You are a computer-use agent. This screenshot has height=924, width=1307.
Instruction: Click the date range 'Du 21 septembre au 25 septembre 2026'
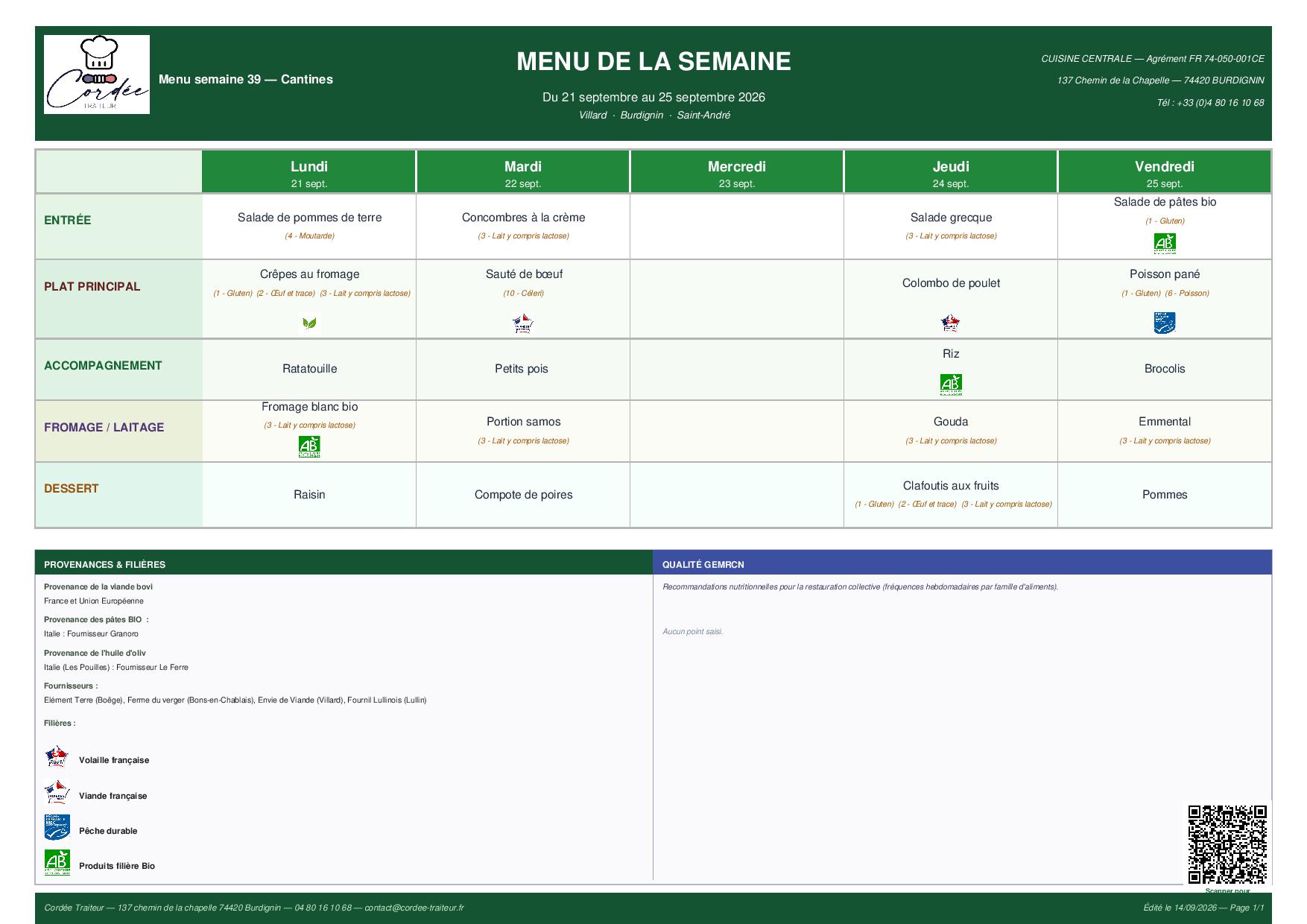pos(653,98)
